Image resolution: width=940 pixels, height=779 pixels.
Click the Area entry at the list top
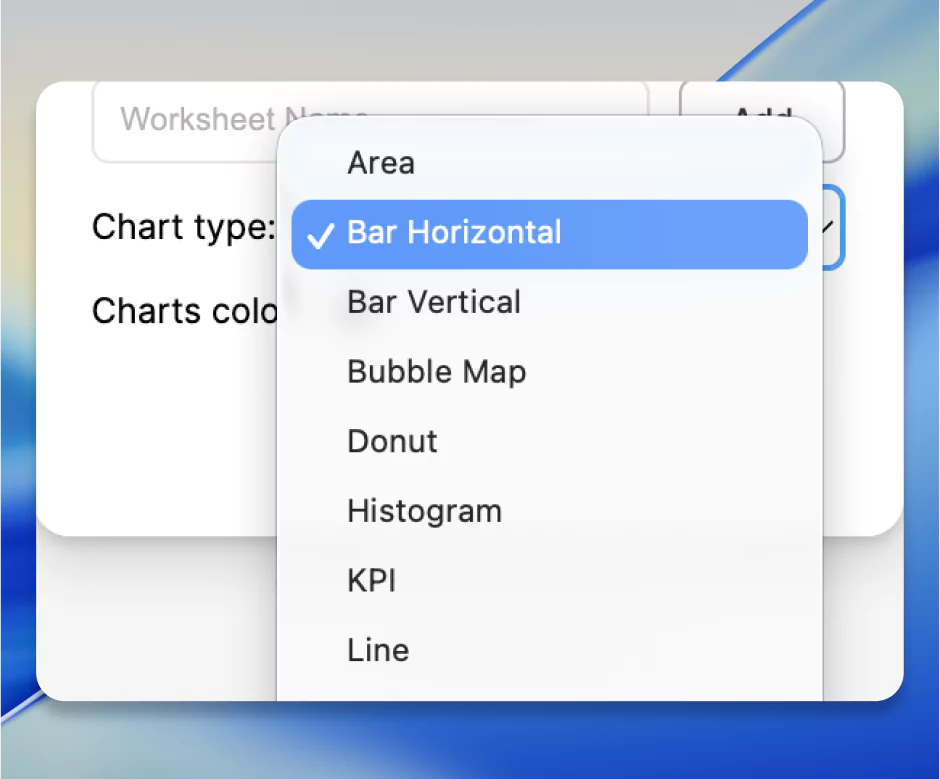click(381, 162)
